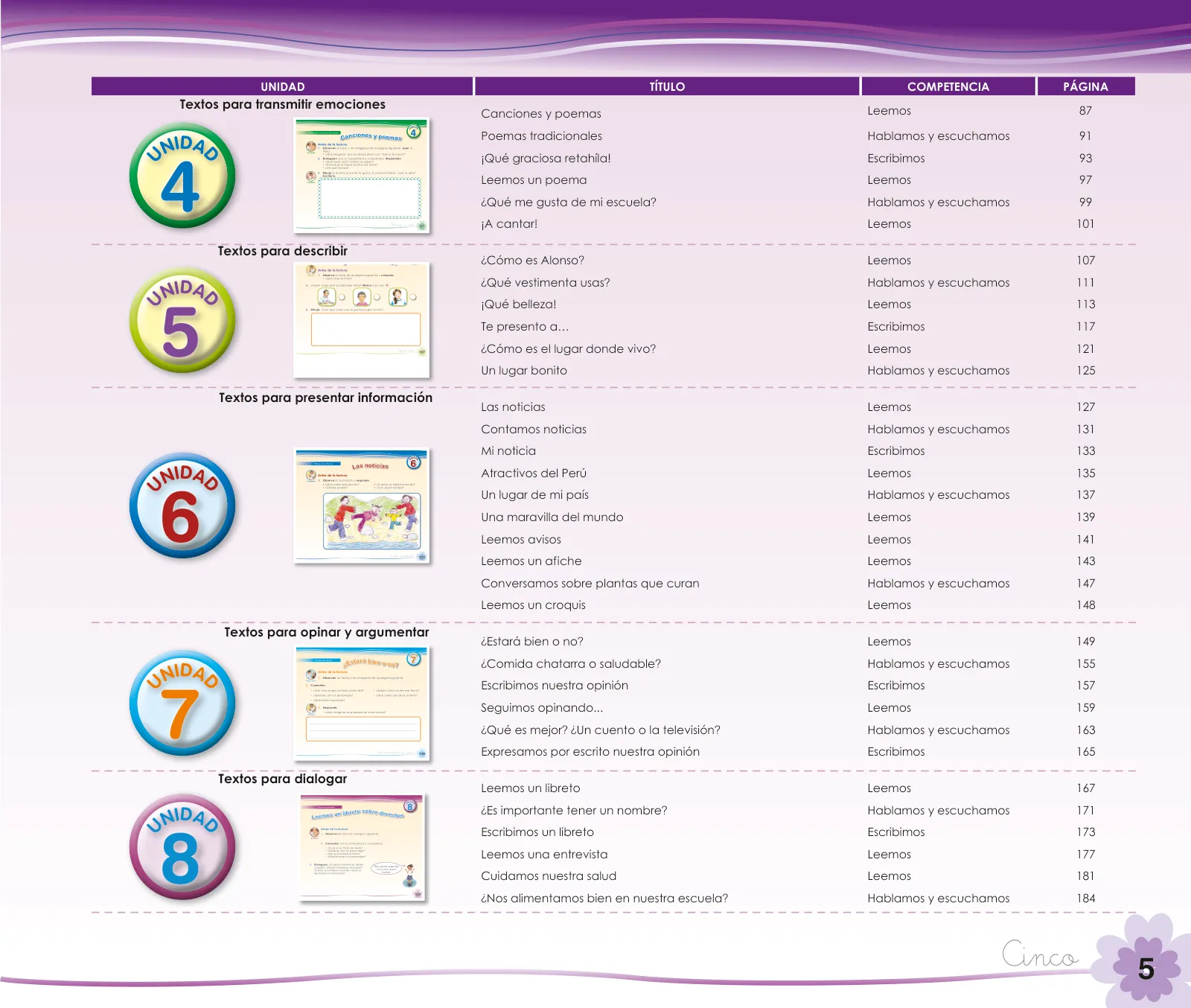1191x1008 pixels.
Task: Click title Leemos un poema
Action: [x=534, y=180]
